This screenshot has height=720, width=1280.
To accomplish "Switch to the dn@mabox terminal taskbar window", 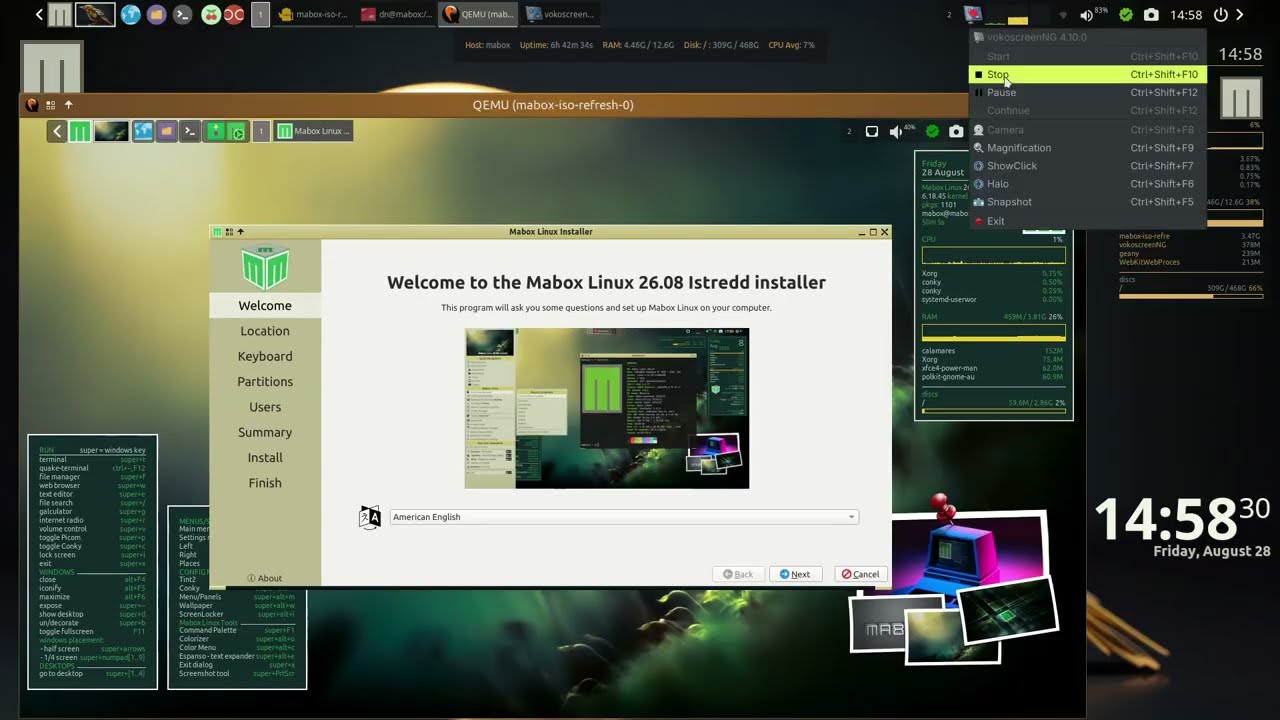I will pos(395,15).
